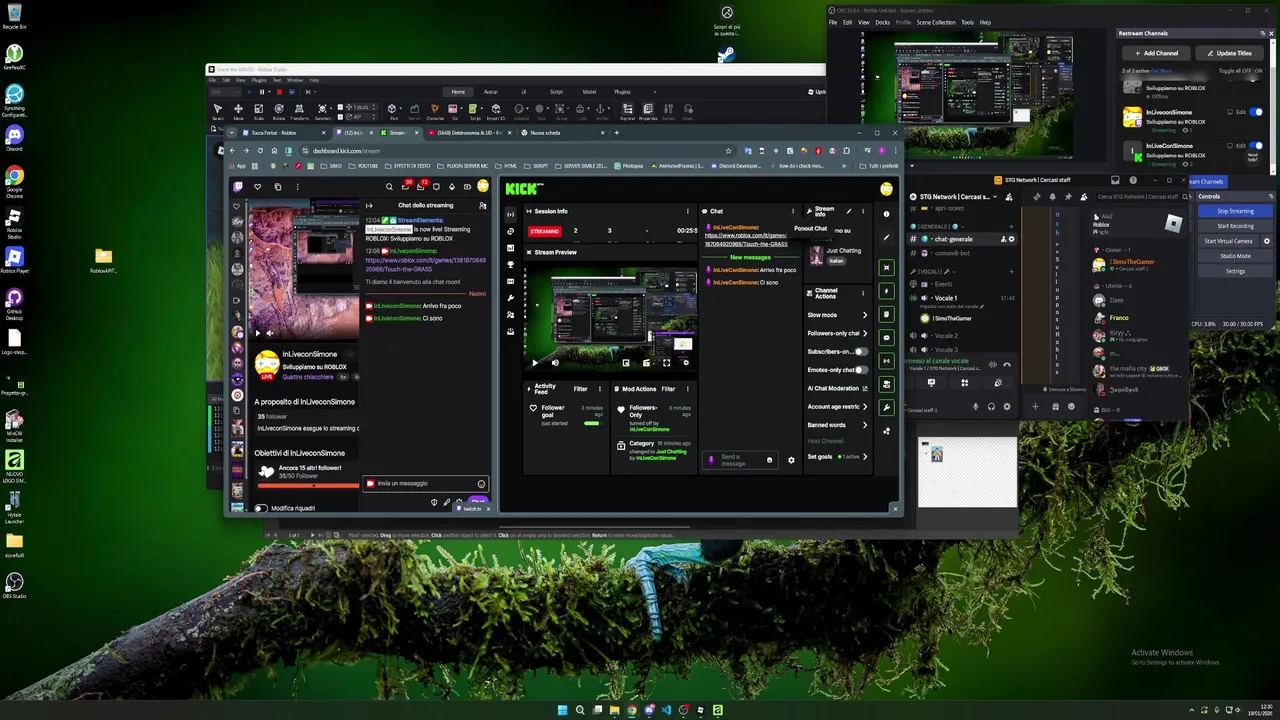Open the Kick profile avatar
1280x720 pixels.
point(886,189)
